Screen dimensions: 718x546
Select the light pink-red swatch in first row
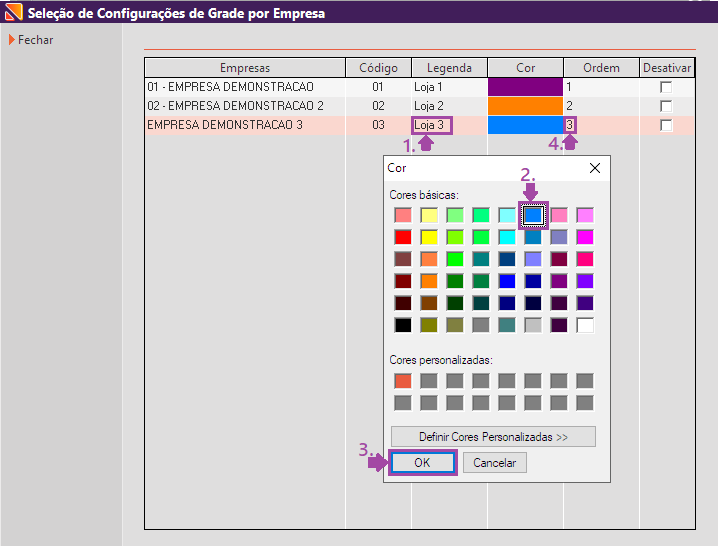point(403,215)
